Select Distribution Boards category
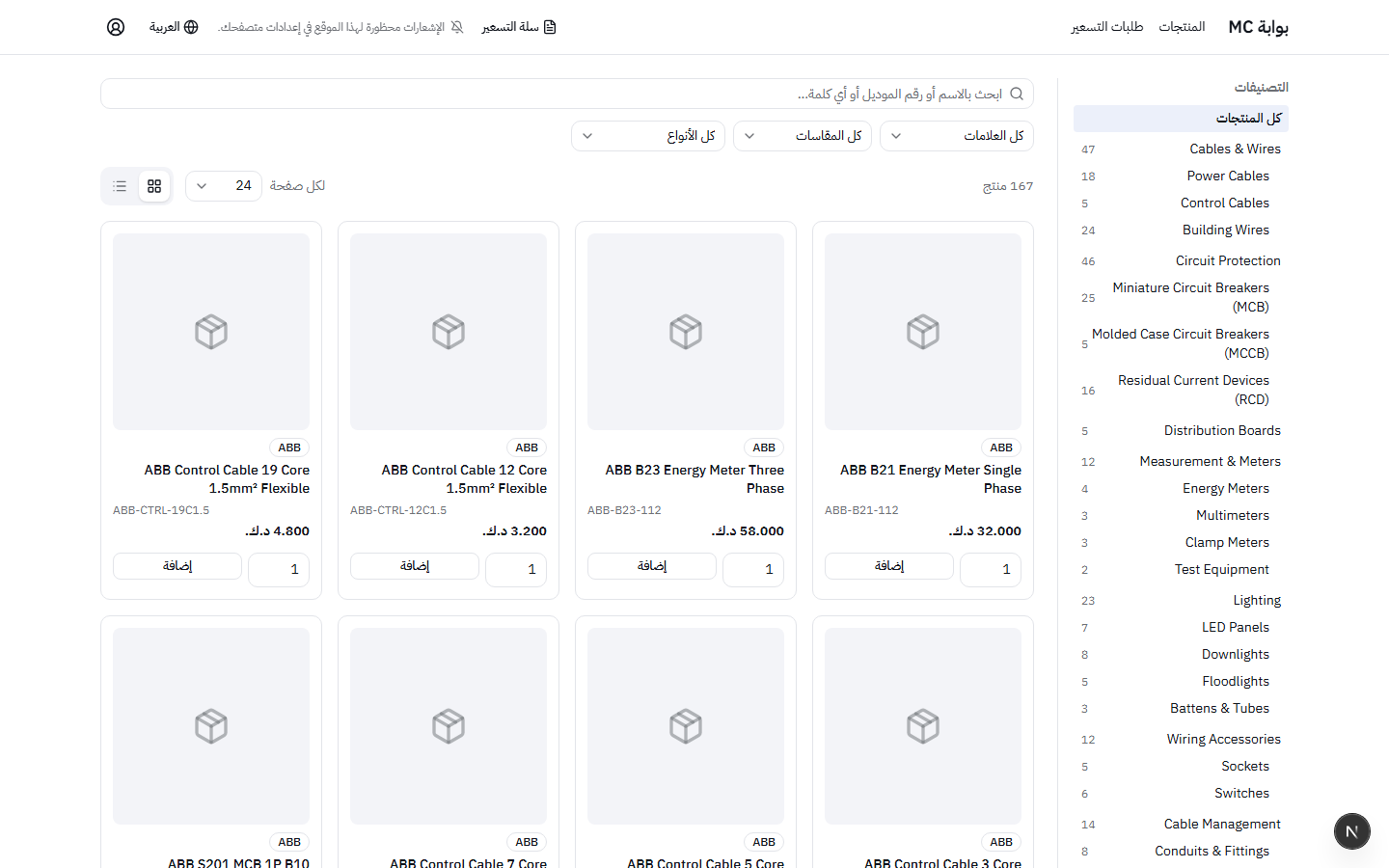 [x=1181, y=430]
